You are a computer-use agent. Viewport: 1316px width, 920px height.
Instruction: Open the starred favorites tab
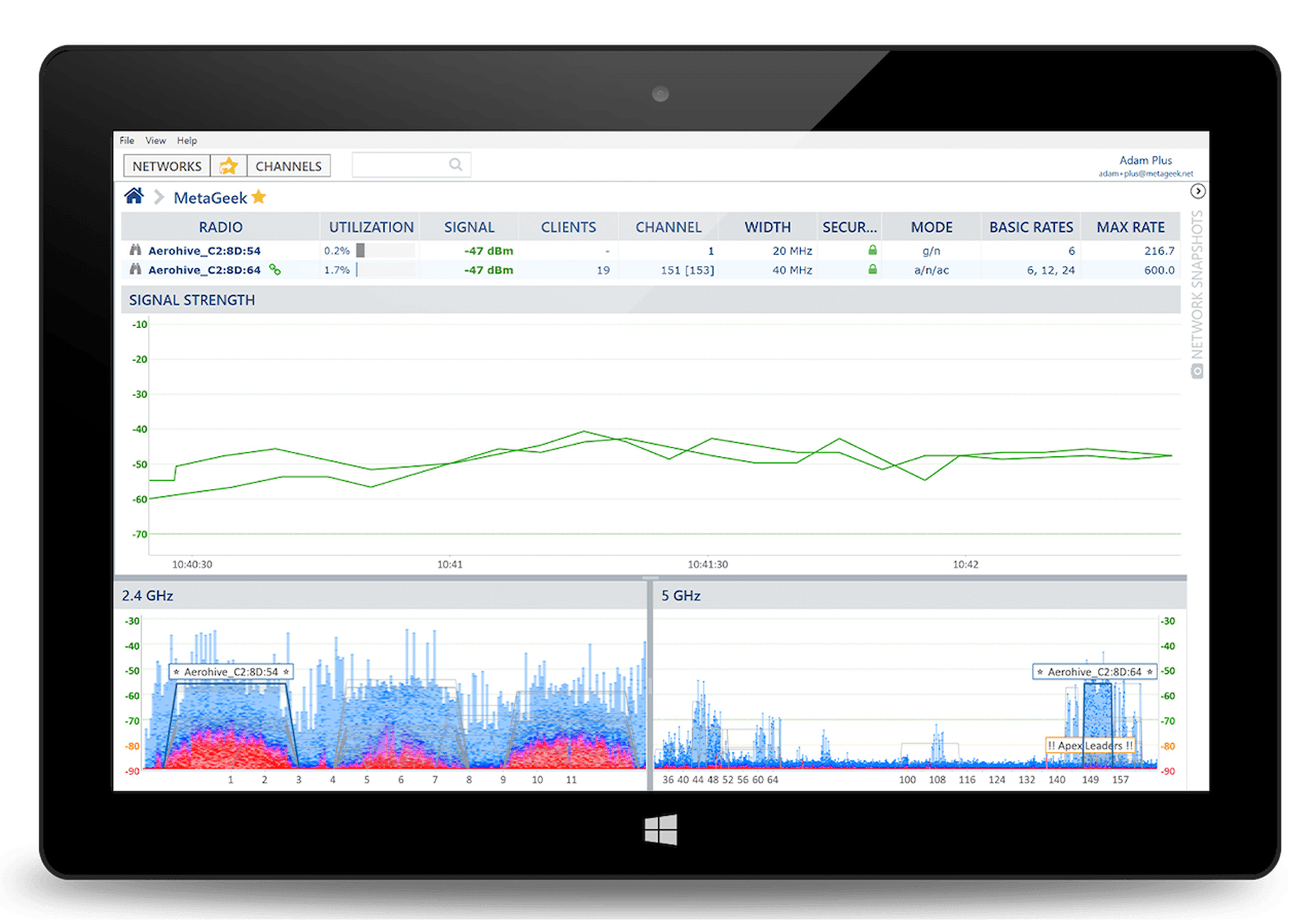click(x=228, y=166)
